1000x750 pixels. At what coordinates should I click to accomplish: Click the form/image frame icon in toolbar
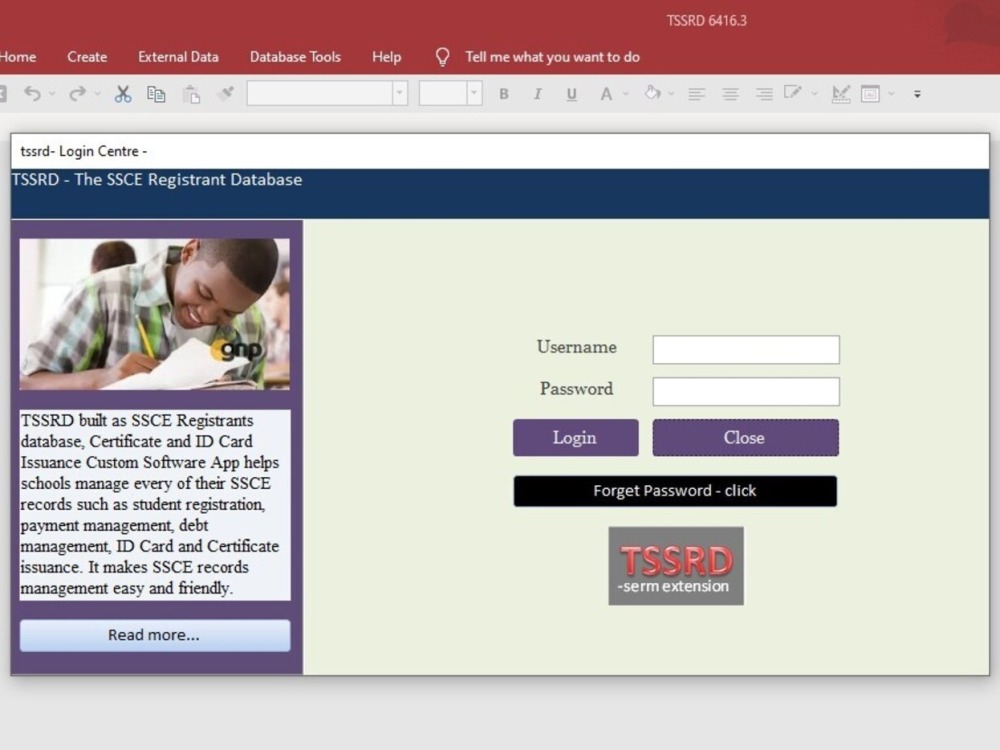pos(871,94)
